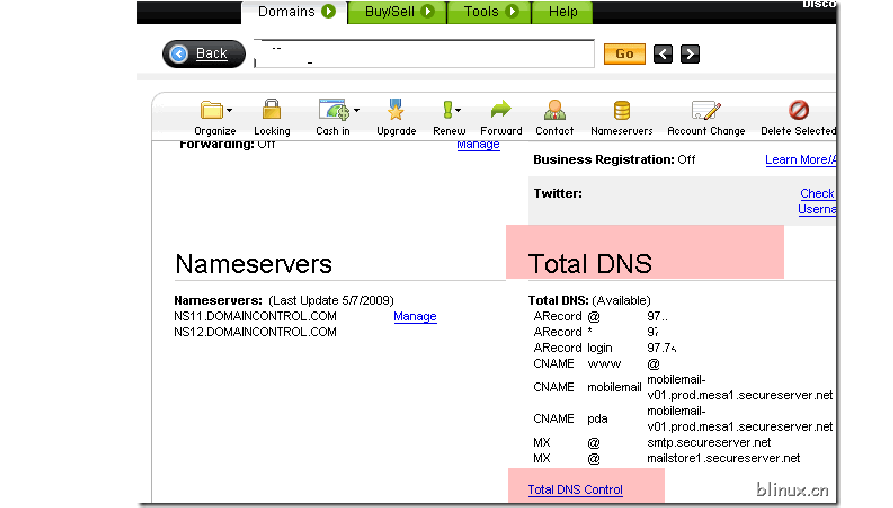Switch to the Help tab
This screenshot has height=508, width=893.
(563, 12)
